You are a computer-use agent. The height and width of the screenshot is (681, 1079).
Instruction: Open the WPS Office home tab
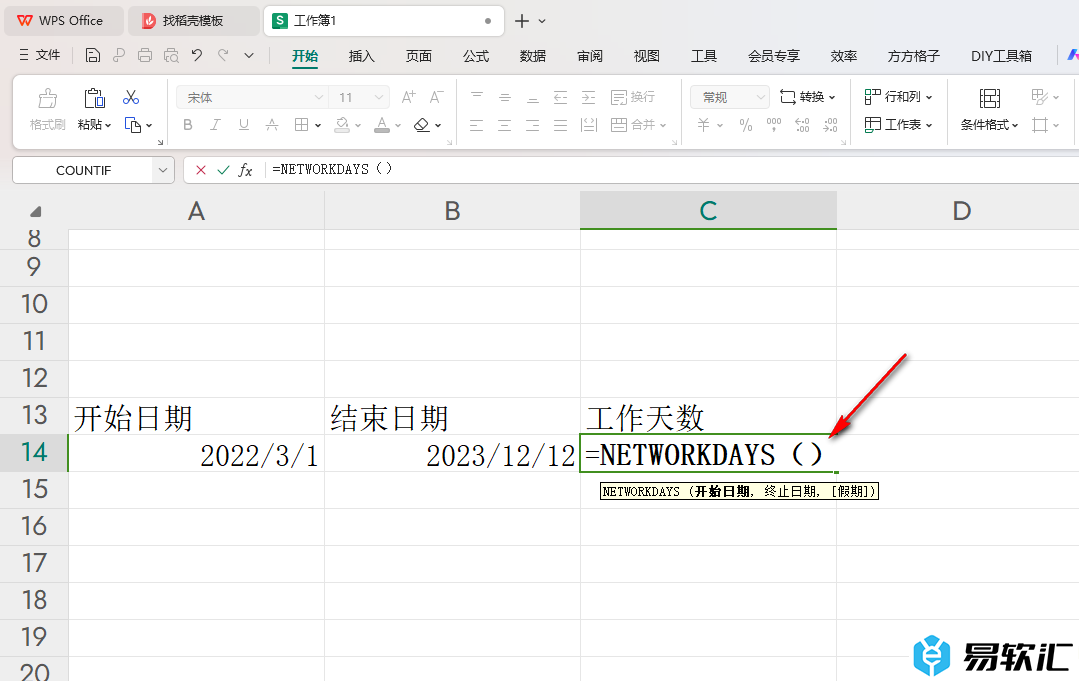[x=64, y=21]
